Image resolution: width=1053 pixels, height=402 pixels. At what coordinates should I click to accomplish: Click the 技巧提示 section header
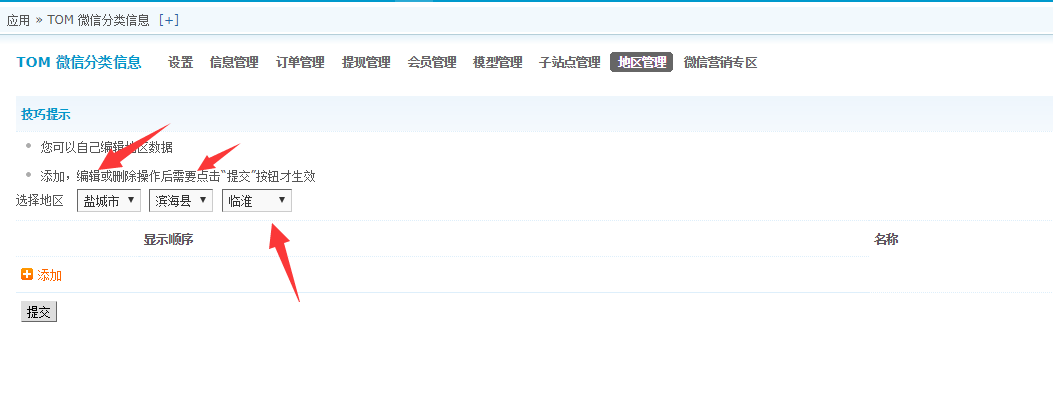46,114
